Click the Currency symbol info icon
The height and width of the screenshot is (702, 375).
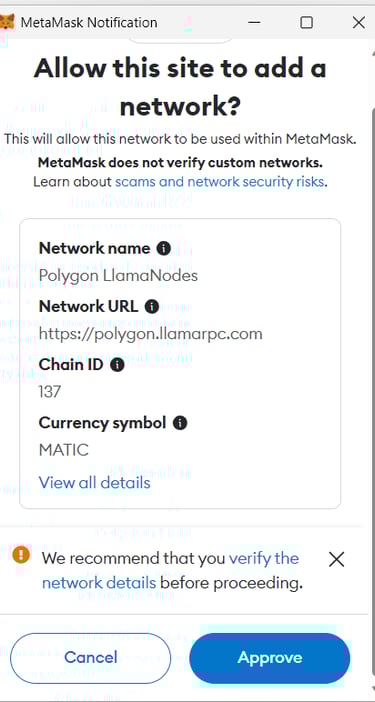tap(180, 423)
